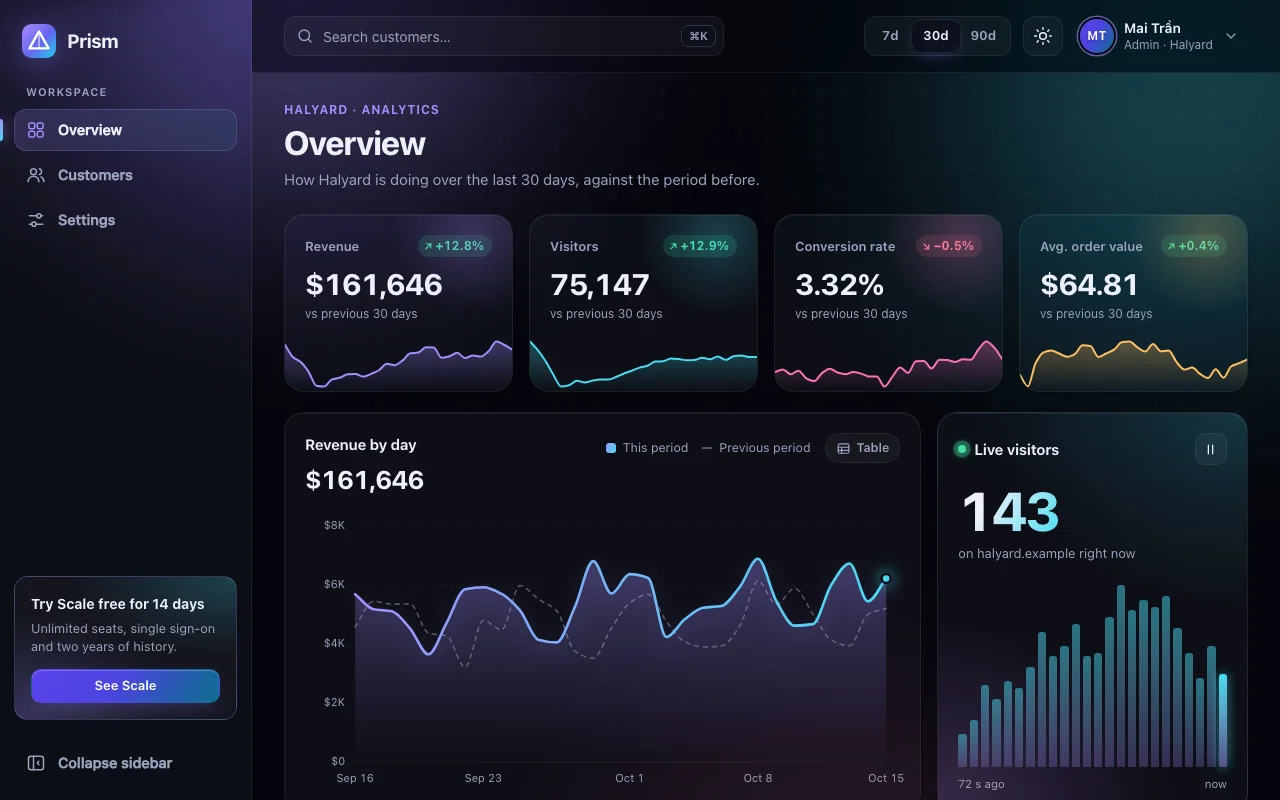The image size is (1280, 800).
Task: Pause the live visitors feed
Action: point(1211,449)
